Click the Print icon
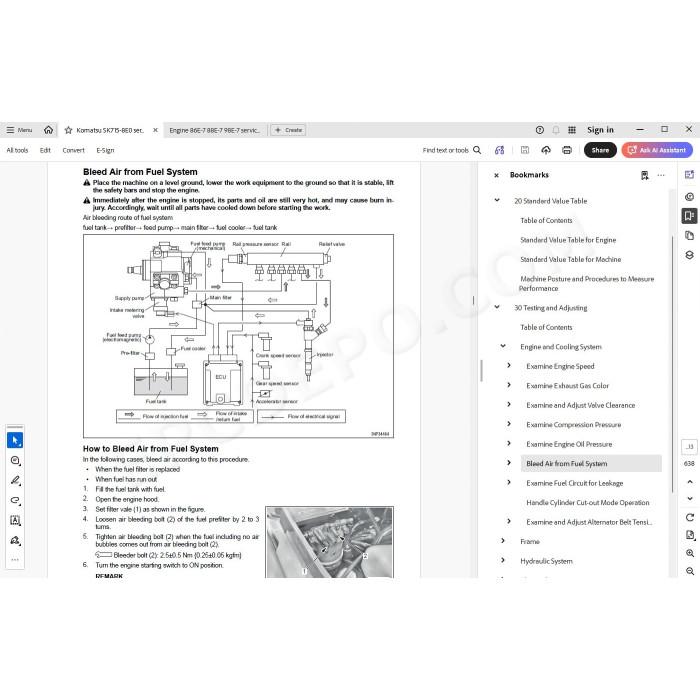The width and height of the screenshot is (700, 700). point(567,150)
